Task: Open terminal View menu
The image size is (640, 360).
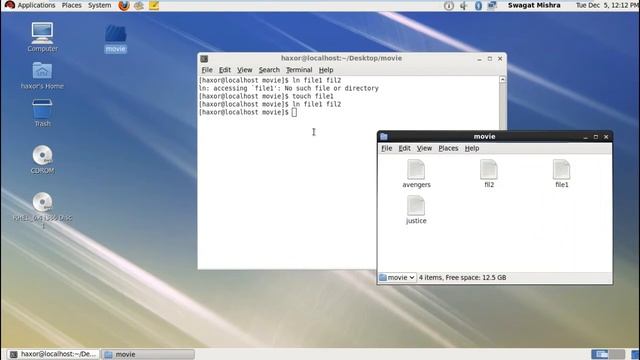Action: [x=244, y=70]
